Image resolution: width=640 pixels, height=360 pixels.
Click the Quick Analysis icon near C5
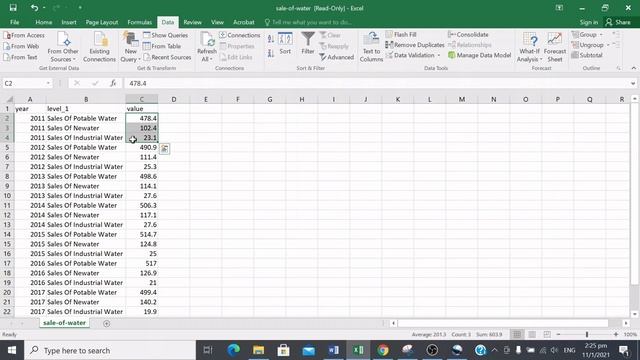click(164, 149)
